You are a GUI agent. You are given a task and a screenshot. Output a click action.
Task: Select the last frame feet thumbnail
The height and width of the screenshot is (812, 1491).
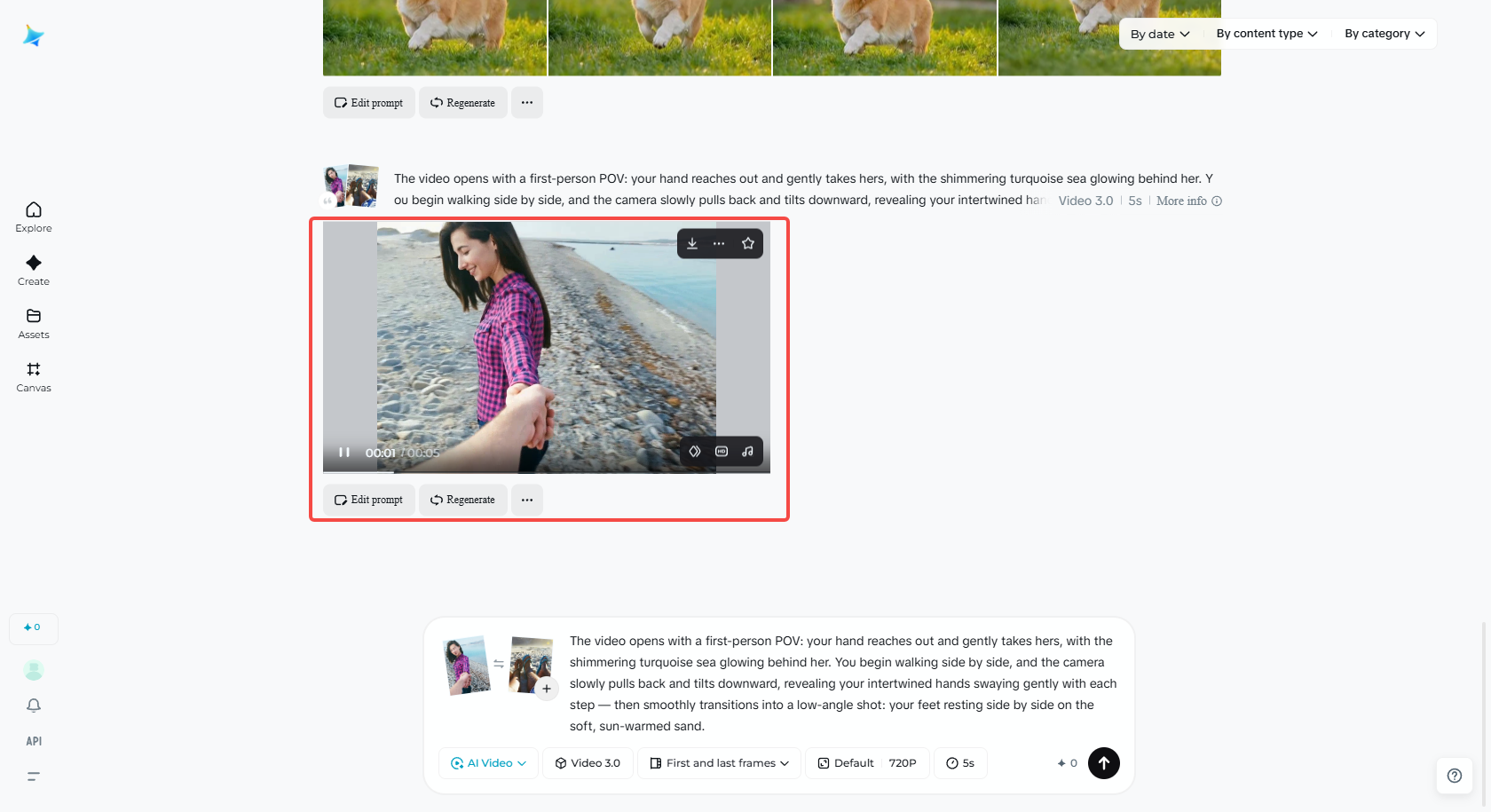click(x=531, y=664)
